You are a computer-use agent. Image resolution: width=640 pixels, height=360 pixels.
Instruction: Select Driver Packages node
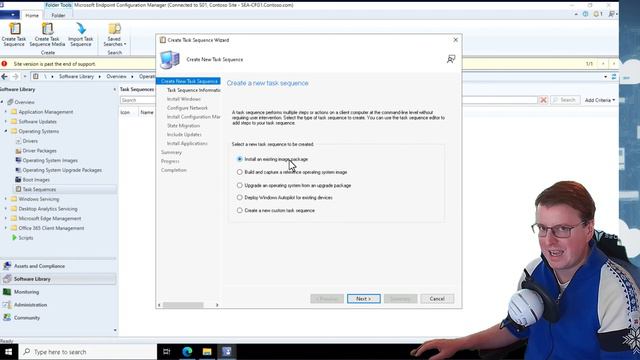point(39,151)
